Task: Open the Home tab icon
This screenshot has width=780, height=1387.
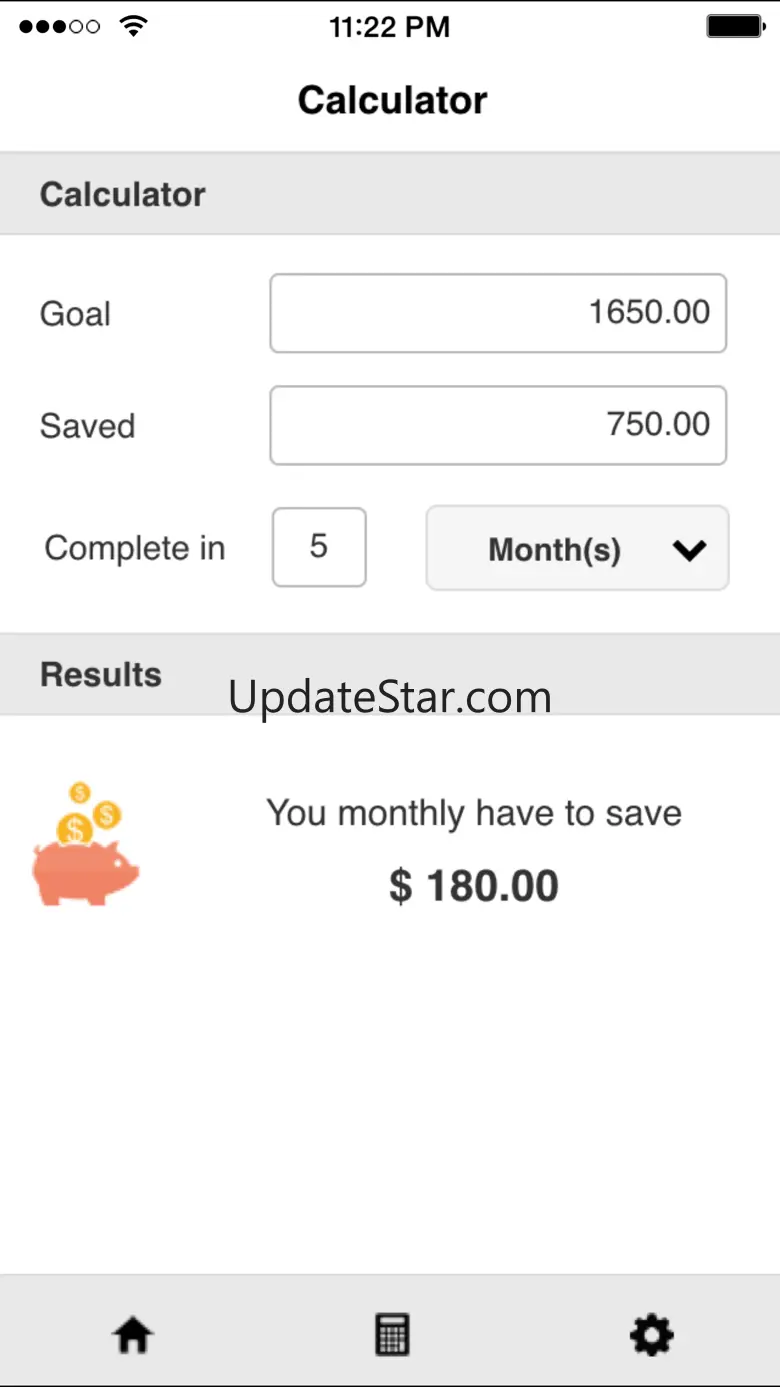Action: pyautogui.click(x=132, y=1334)
